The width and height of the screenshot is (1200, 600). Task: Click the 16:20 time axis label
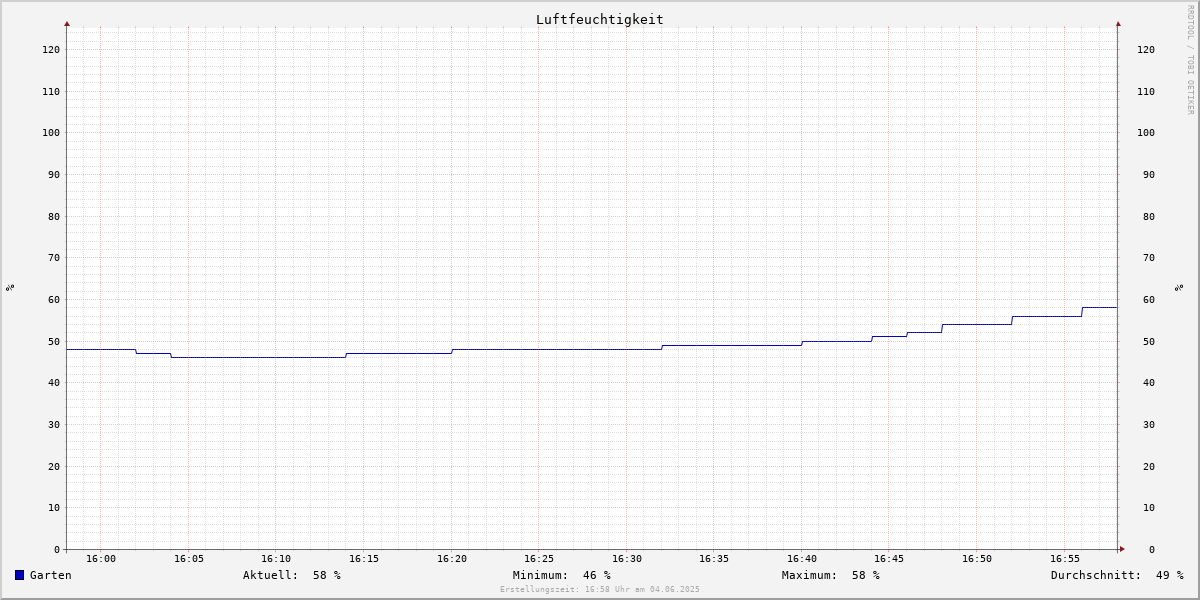point(452,559)
